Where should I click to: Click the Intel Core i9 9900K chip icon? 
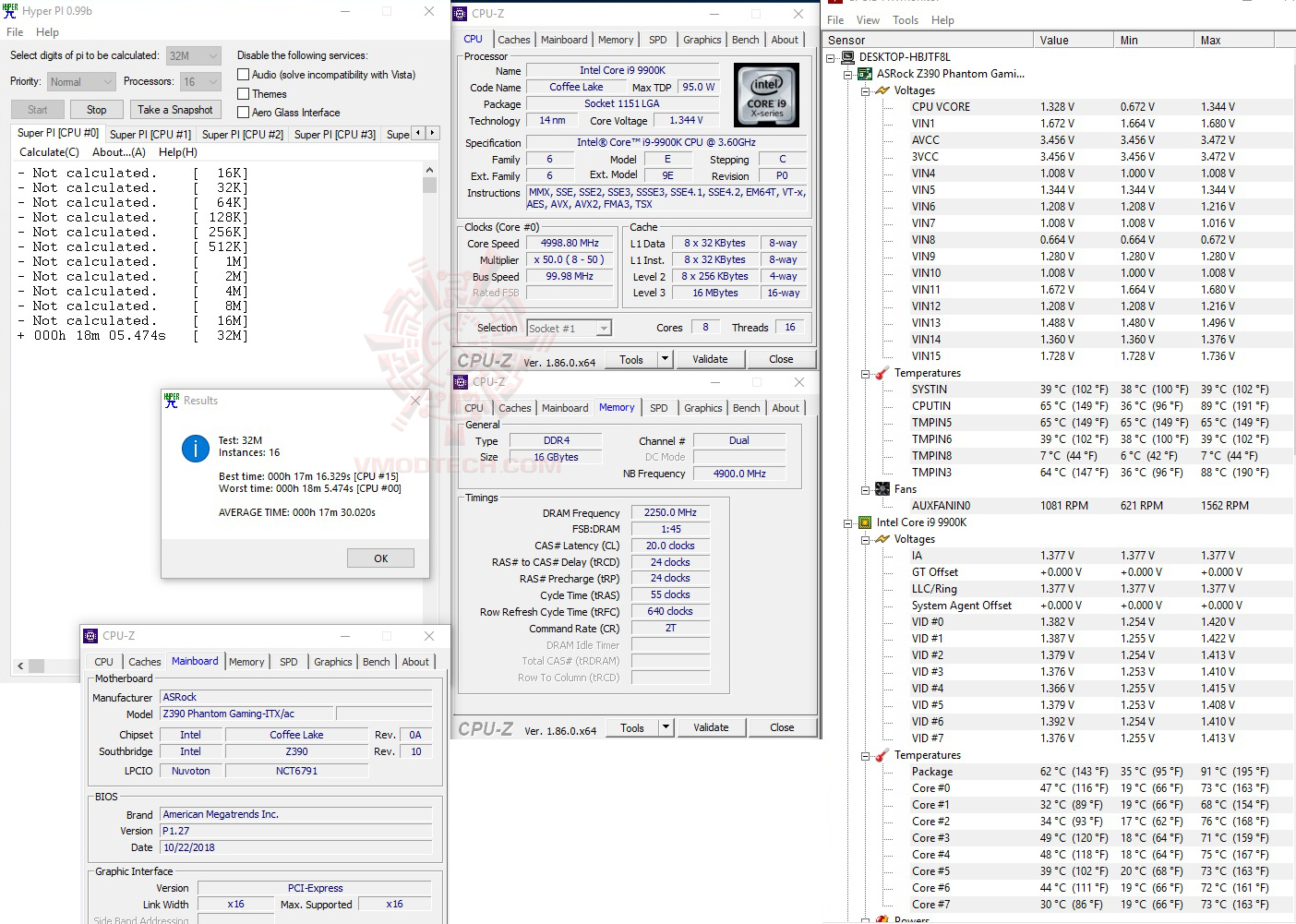[865, 522]
